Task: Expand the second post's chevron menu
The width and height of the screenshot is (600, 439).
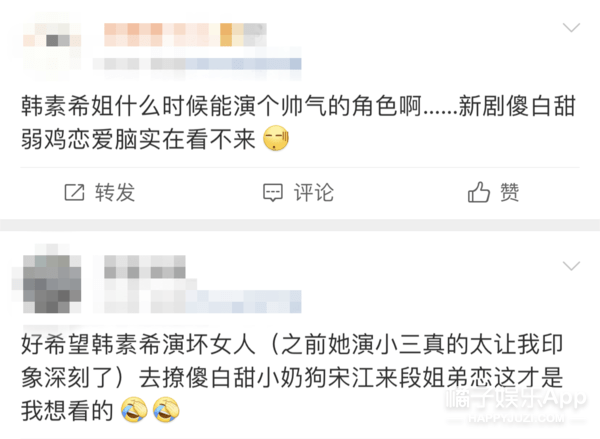Action: [x=571, y=266]
